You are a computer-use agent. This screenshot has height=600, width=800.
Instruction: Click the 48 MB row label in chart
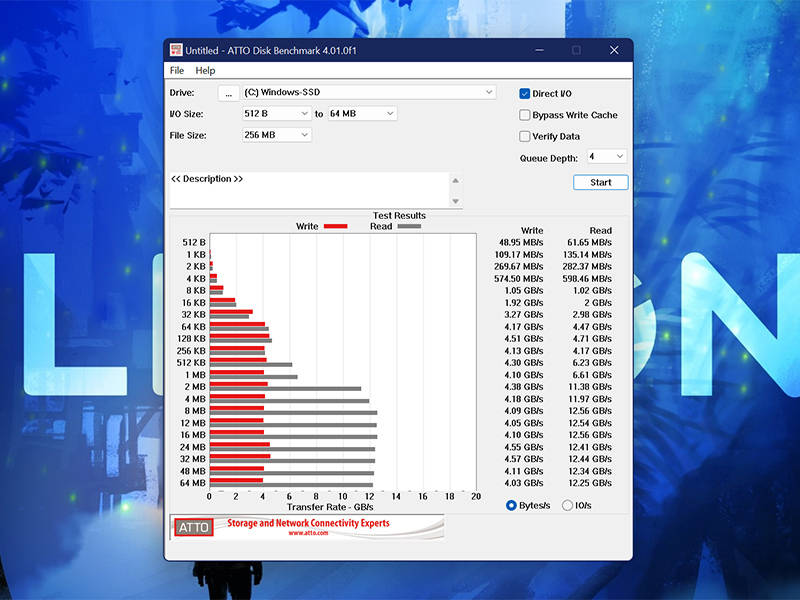click(x=193, y=471)
